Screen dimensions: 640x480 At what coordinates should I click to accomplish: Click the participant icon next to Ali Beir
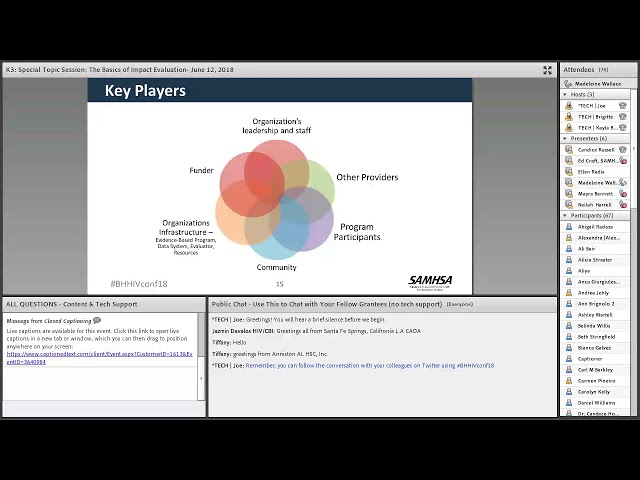coord(569,249)
